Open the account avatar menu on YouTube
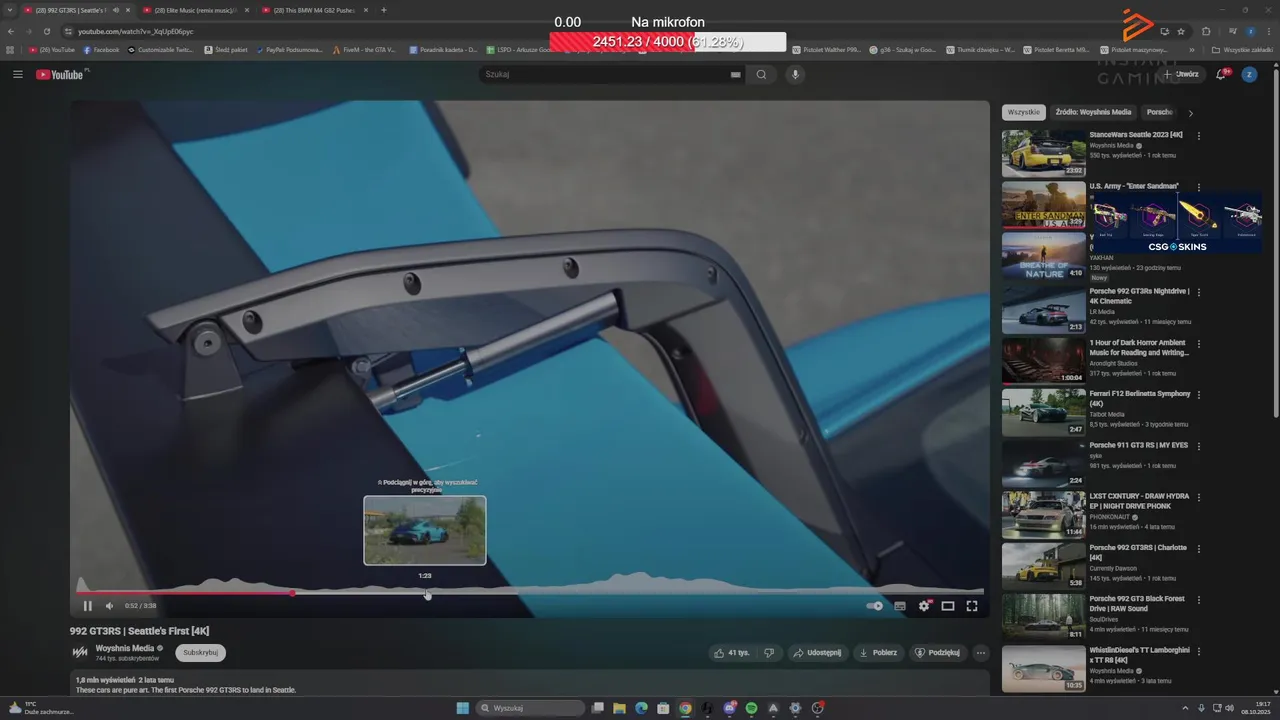This screenshot has height=720, width=1280. point(1249,74)
